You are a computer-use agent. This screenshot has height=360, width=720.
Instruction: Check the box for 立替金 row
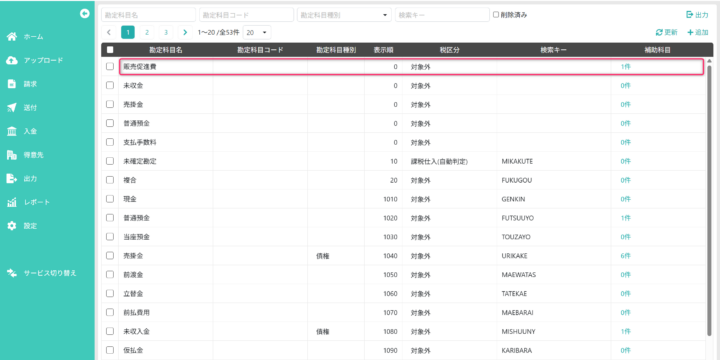click(110, 293)
